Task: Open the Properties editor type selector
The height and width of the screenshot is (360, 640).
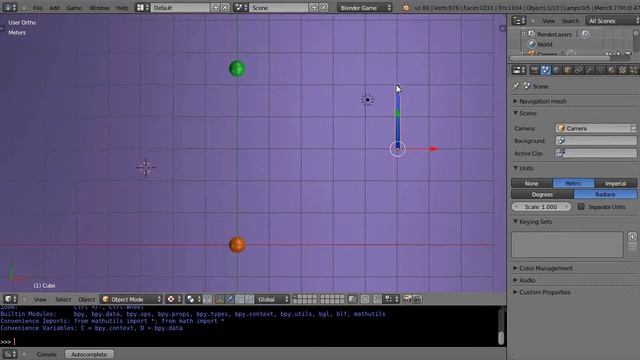Action: click(519, 70)
